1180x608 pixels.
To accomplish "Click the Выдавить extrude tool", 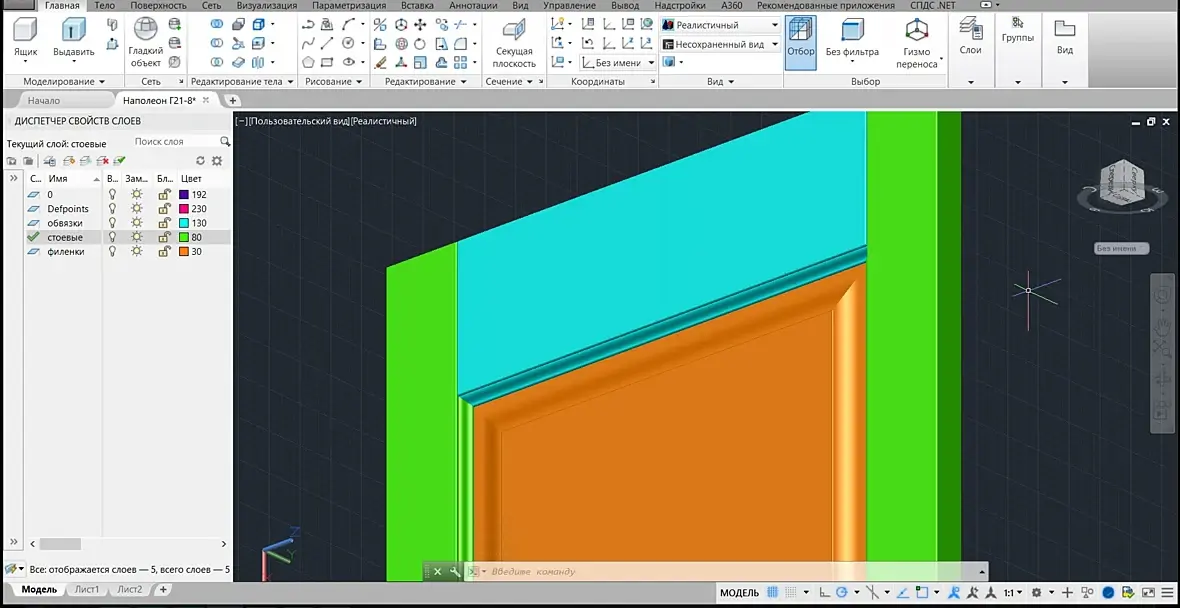I will 73,38.
